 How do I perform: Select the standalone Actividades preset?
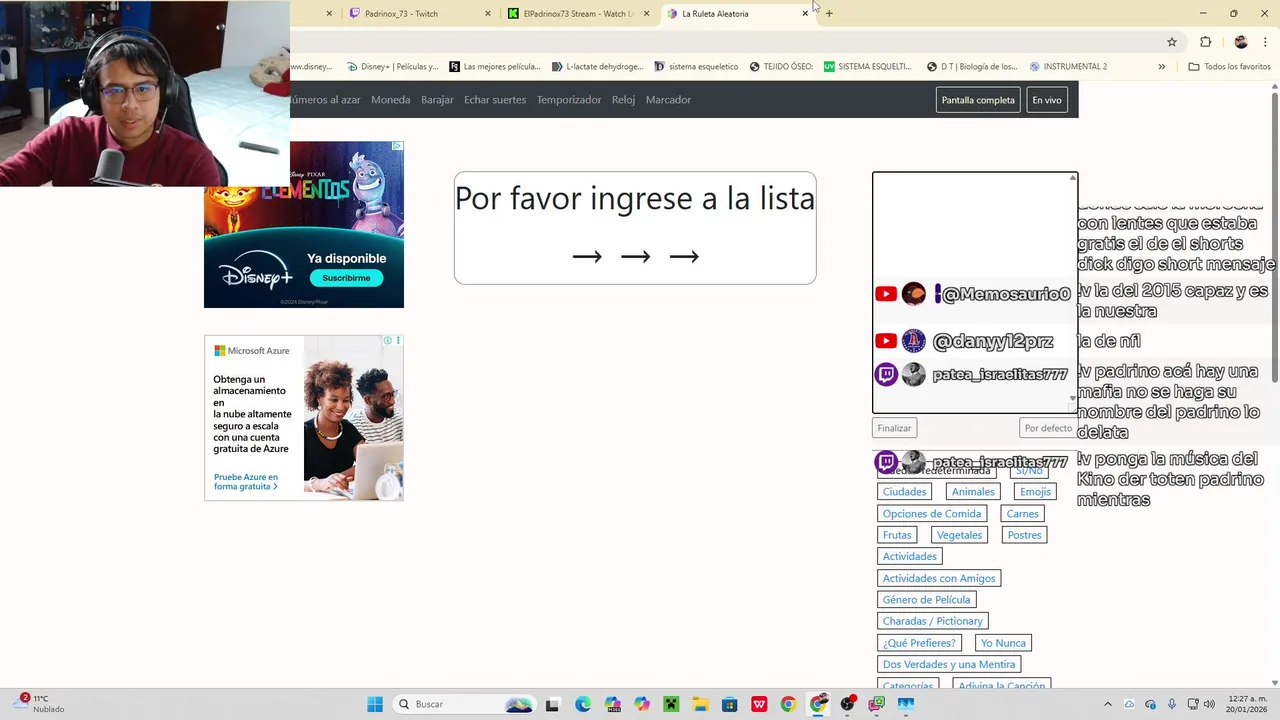910,557
